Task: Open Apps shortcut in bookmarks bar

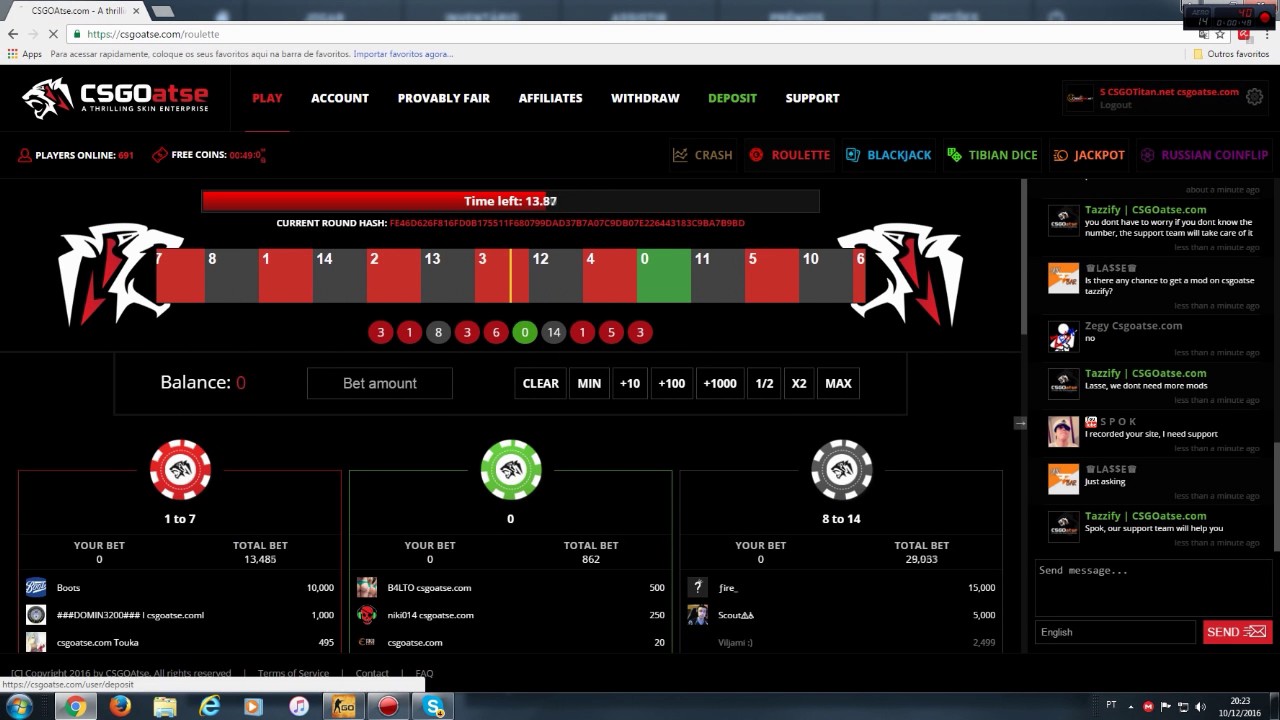Action: 25,54
